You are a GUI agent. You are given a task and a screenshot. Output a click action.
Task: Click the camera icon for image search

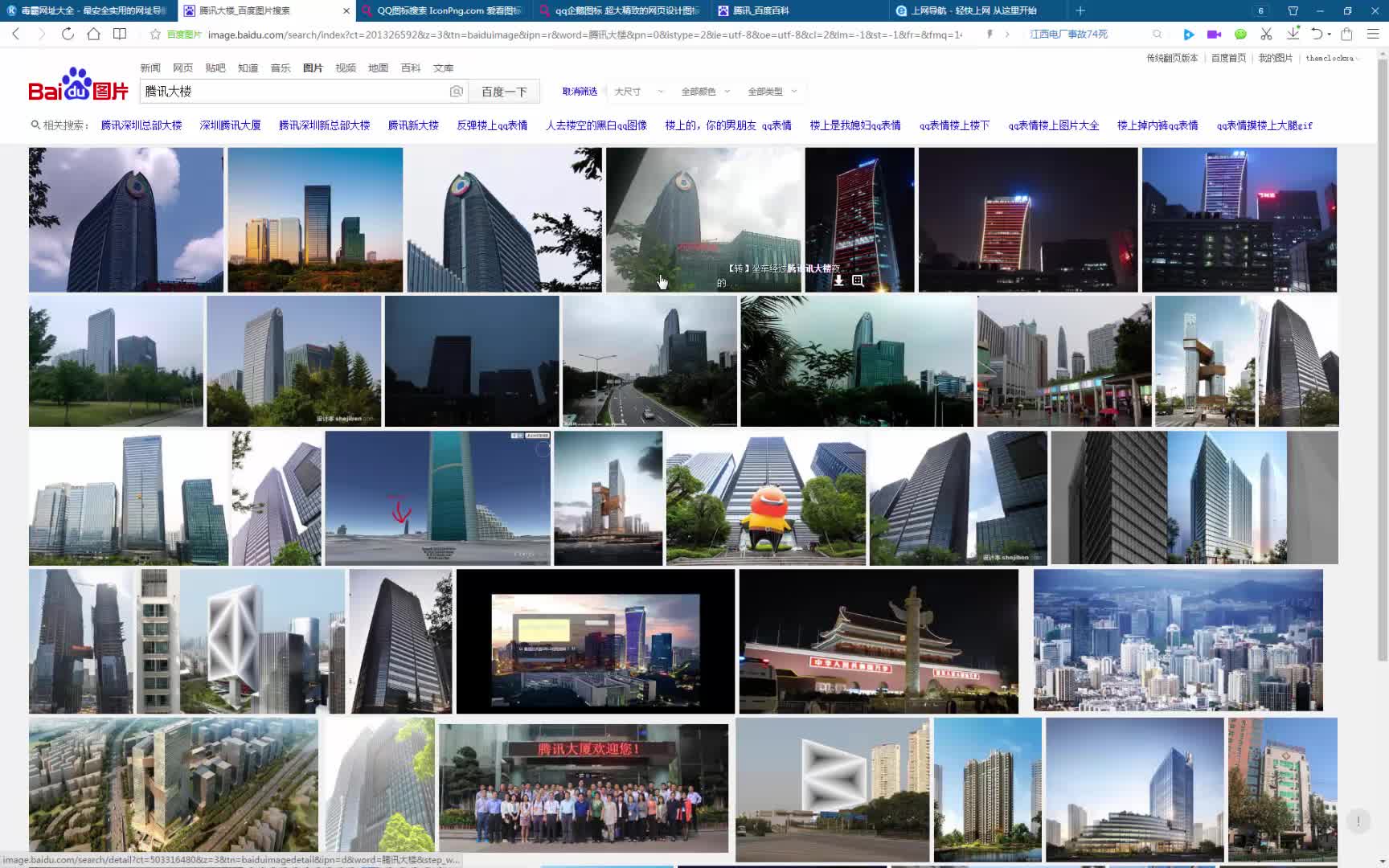(x=457, y=92)
